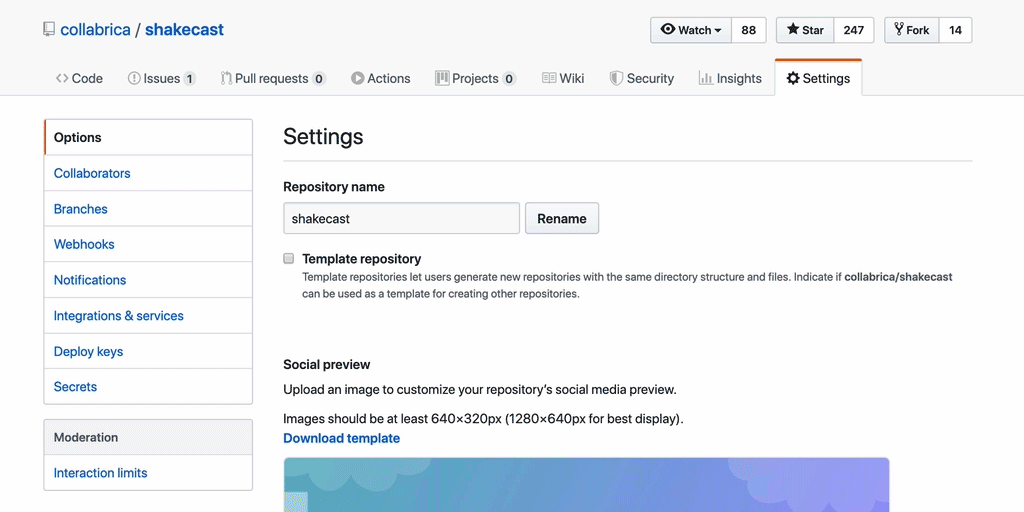1024x512 pixels.
Task: Click the social preview image thumbnail
Action: [x=586, y=485]
